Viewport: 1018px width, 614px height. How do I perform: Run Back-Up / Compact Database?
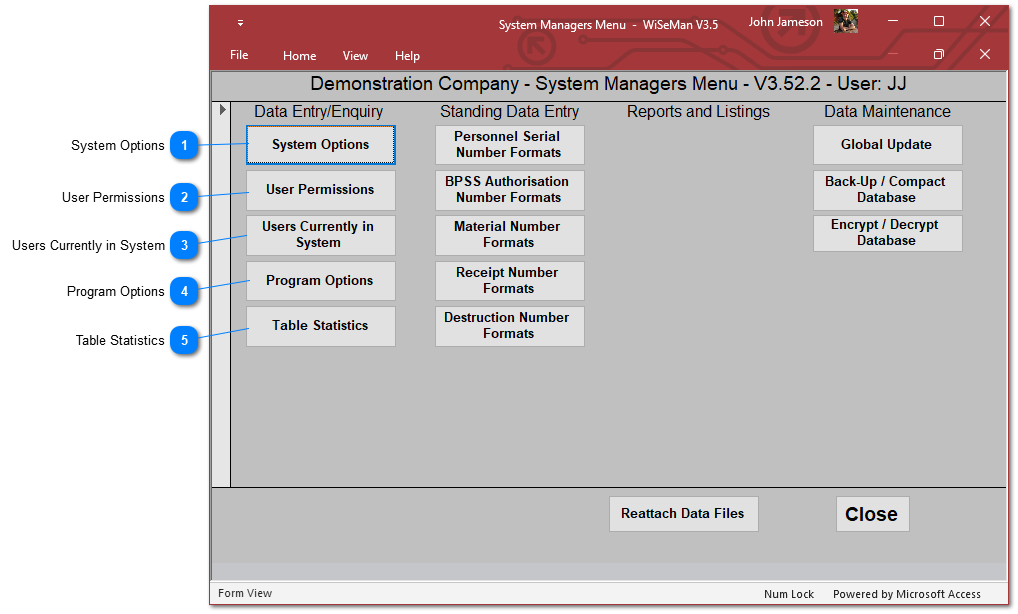(887, 190)
